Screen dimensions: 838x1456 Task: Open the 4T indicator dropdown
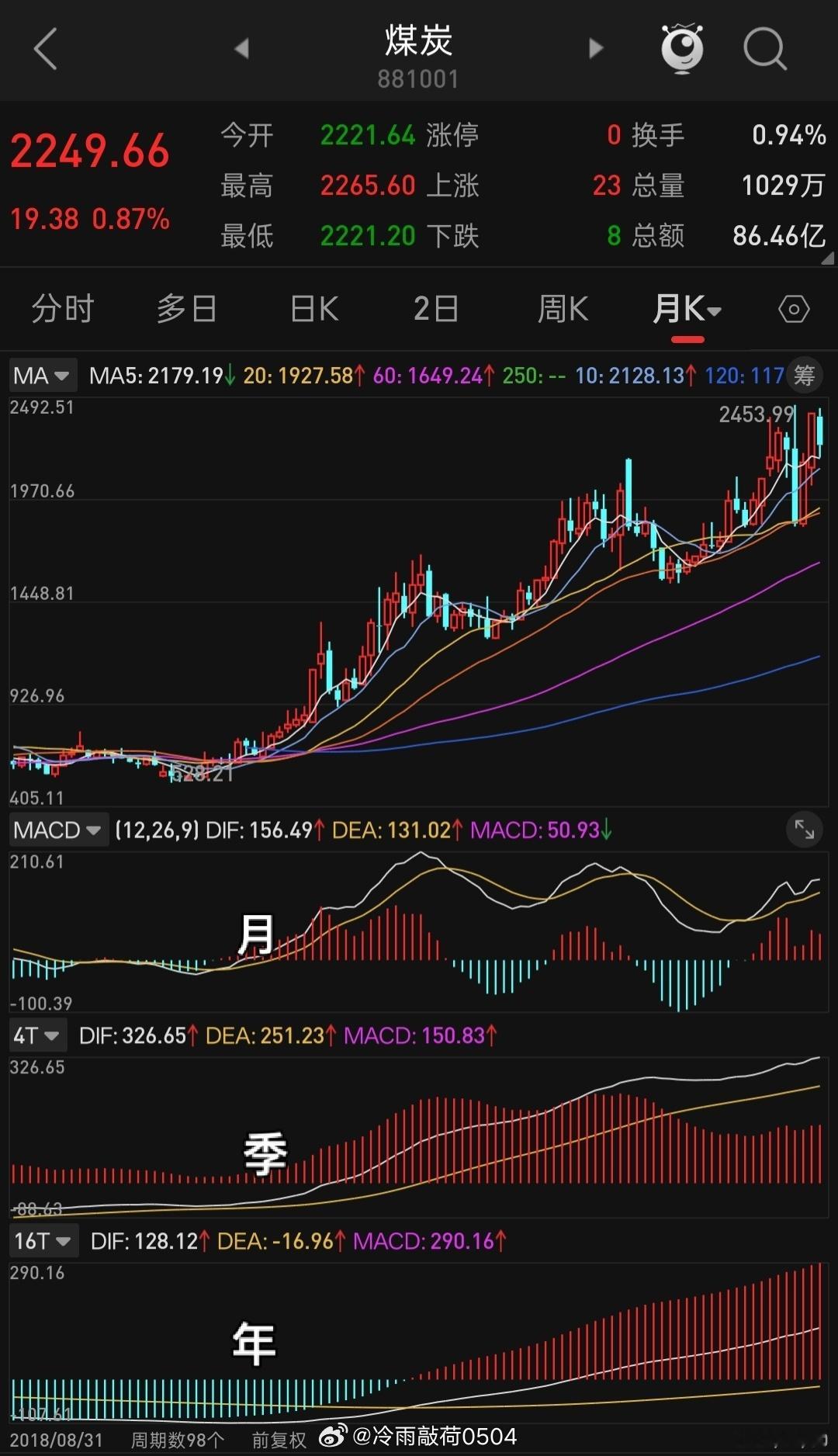pyautogui.click(x=37, y=1035)
